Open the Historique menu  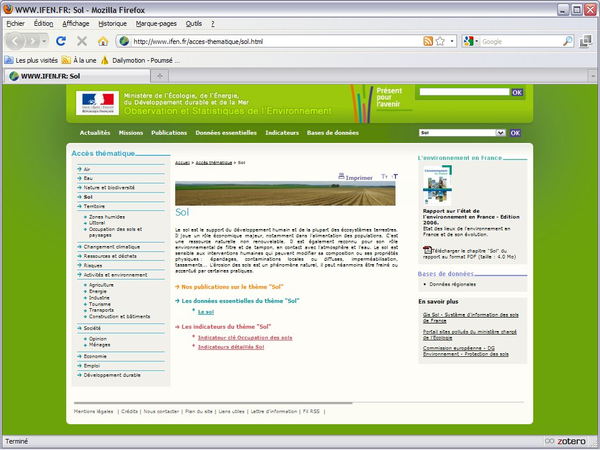point(111,22)
